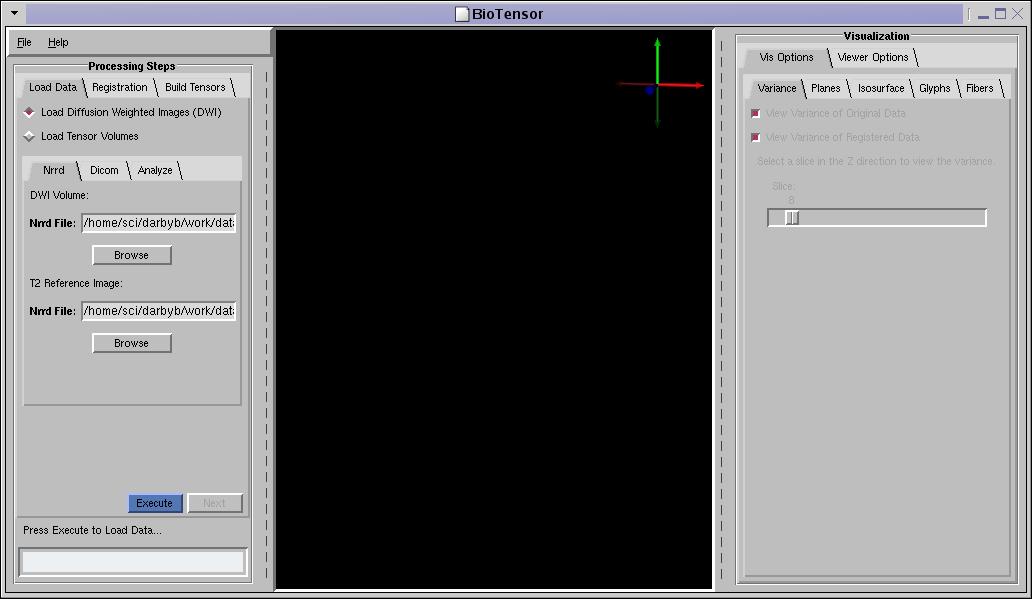Browse for the T2 Reference Image file
The width and height of the screenshot is (1032, 599).
132,343
